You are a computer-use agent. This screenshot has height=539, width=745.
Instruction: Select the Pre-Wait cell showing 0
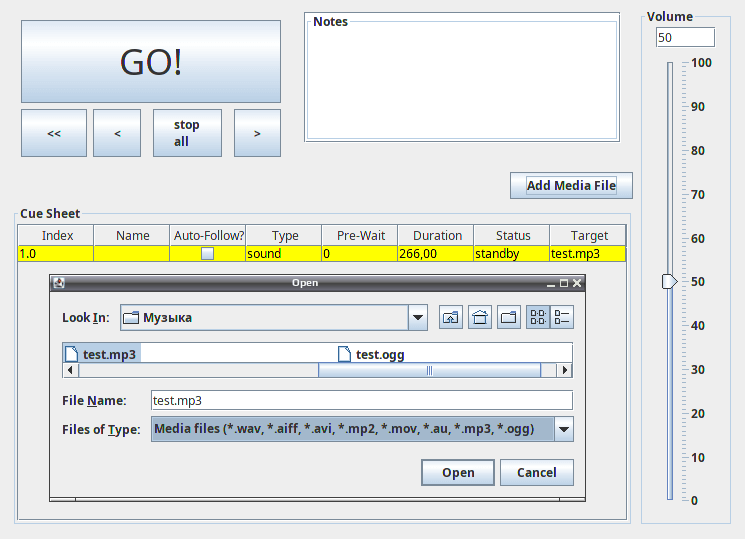click(x=360, y=253)
